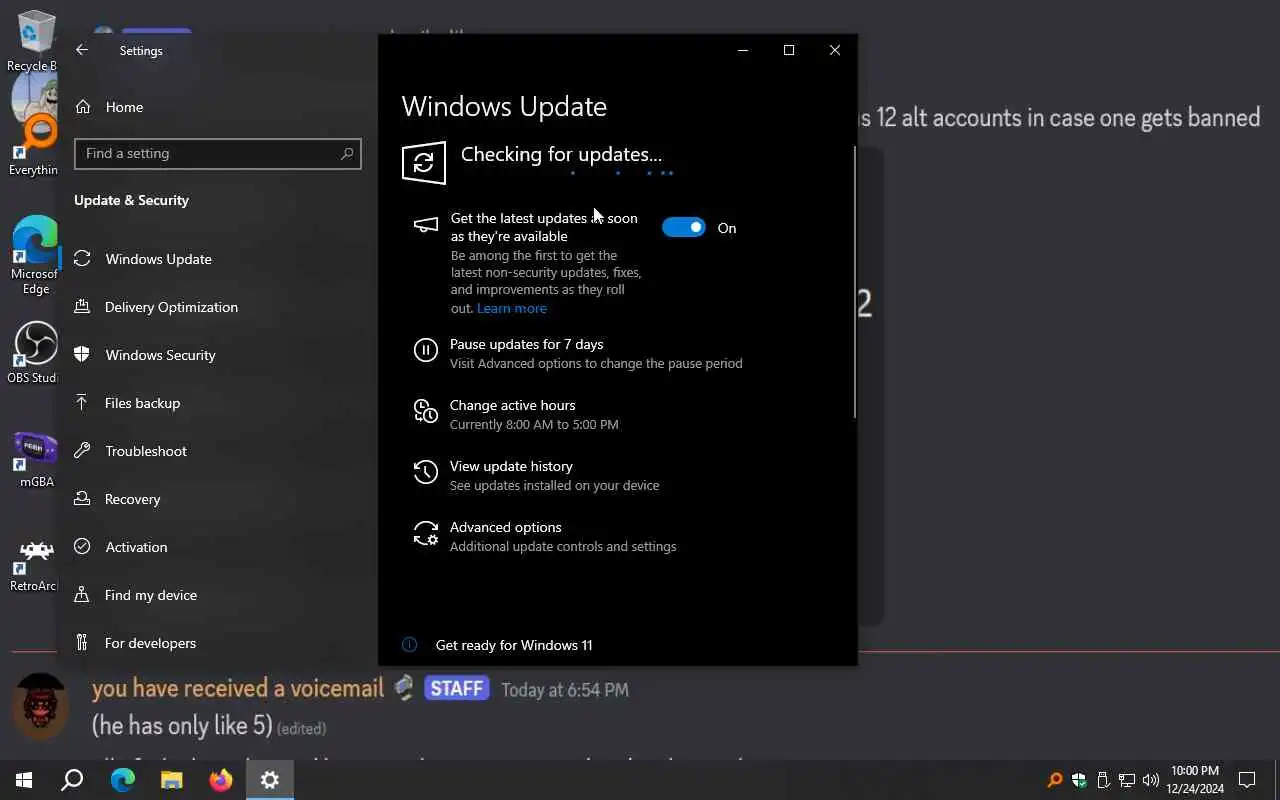Click the pause circle icon
This screenshot has width=1280, height=800.
[x=426, y=350]
